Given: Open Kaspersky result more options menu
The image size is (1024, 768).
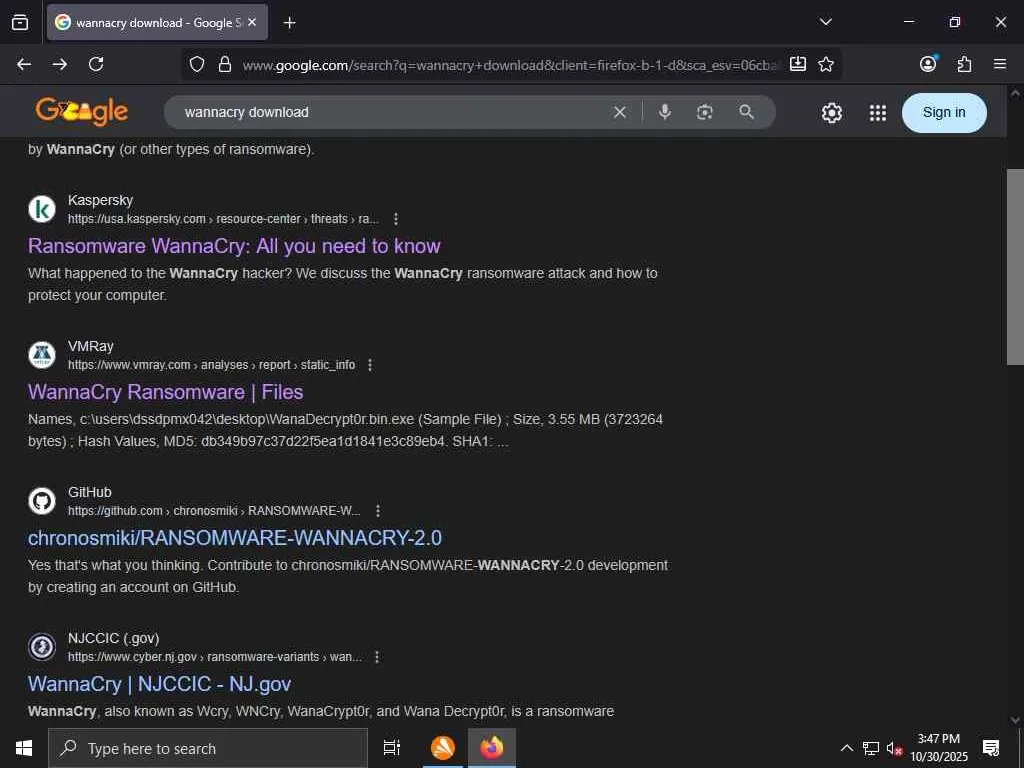Looking at the screenshot, I should [x=396, y=219].
